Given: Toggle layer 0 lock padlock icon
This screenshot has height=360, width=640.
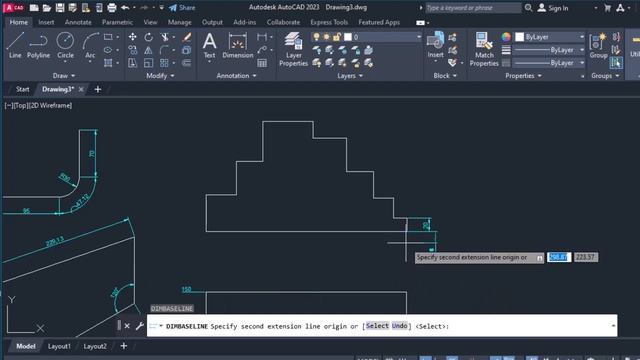Looking at the screenshot, I should [337, 37].
